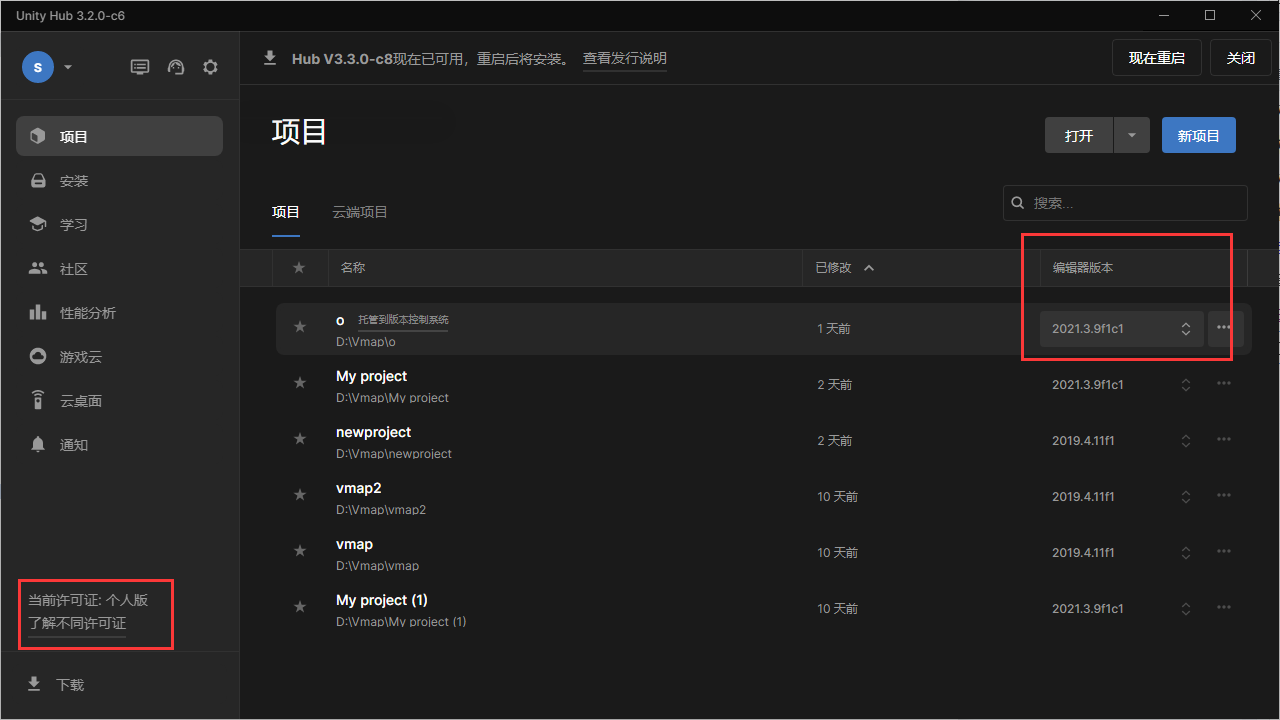Viewport: 1280px width, 720px height.
Task: Go to the 学习 section
Action: [119, 225]
